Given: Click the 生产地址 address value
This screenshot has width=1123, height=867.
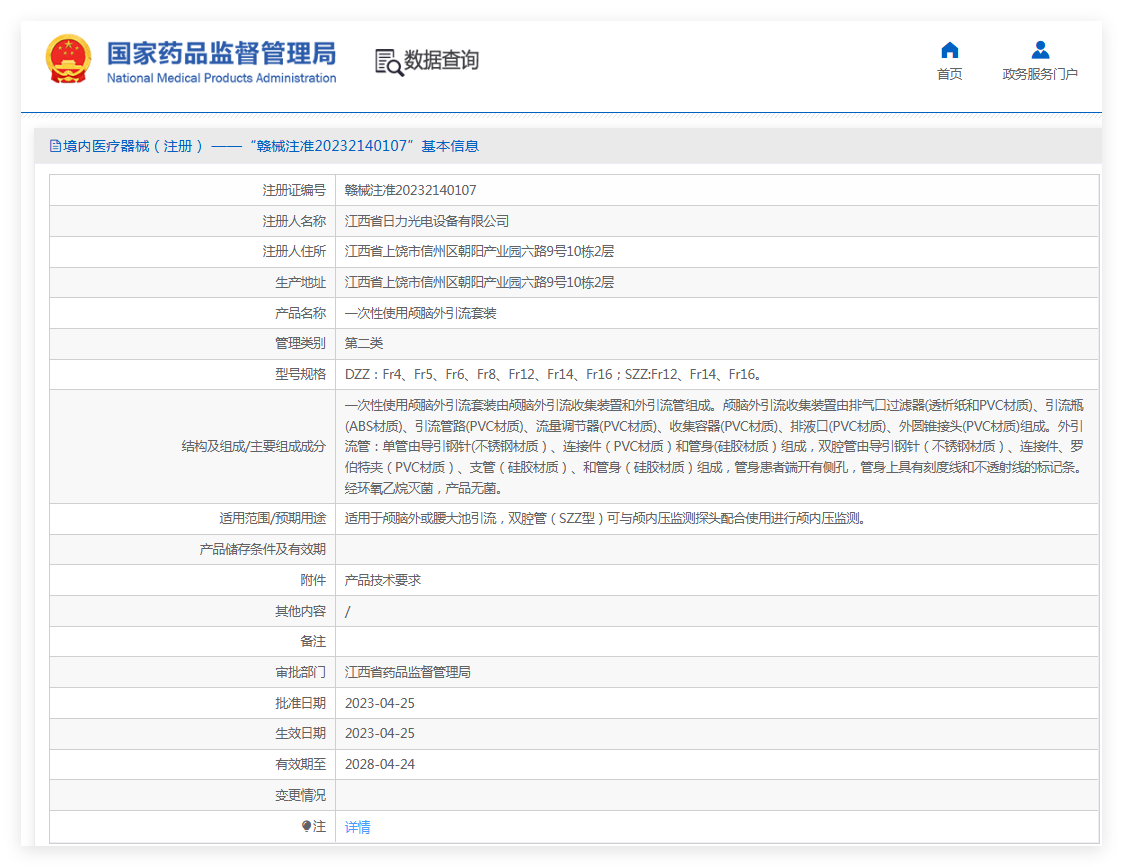Looking at the screenshot, I should click(479, 282).
